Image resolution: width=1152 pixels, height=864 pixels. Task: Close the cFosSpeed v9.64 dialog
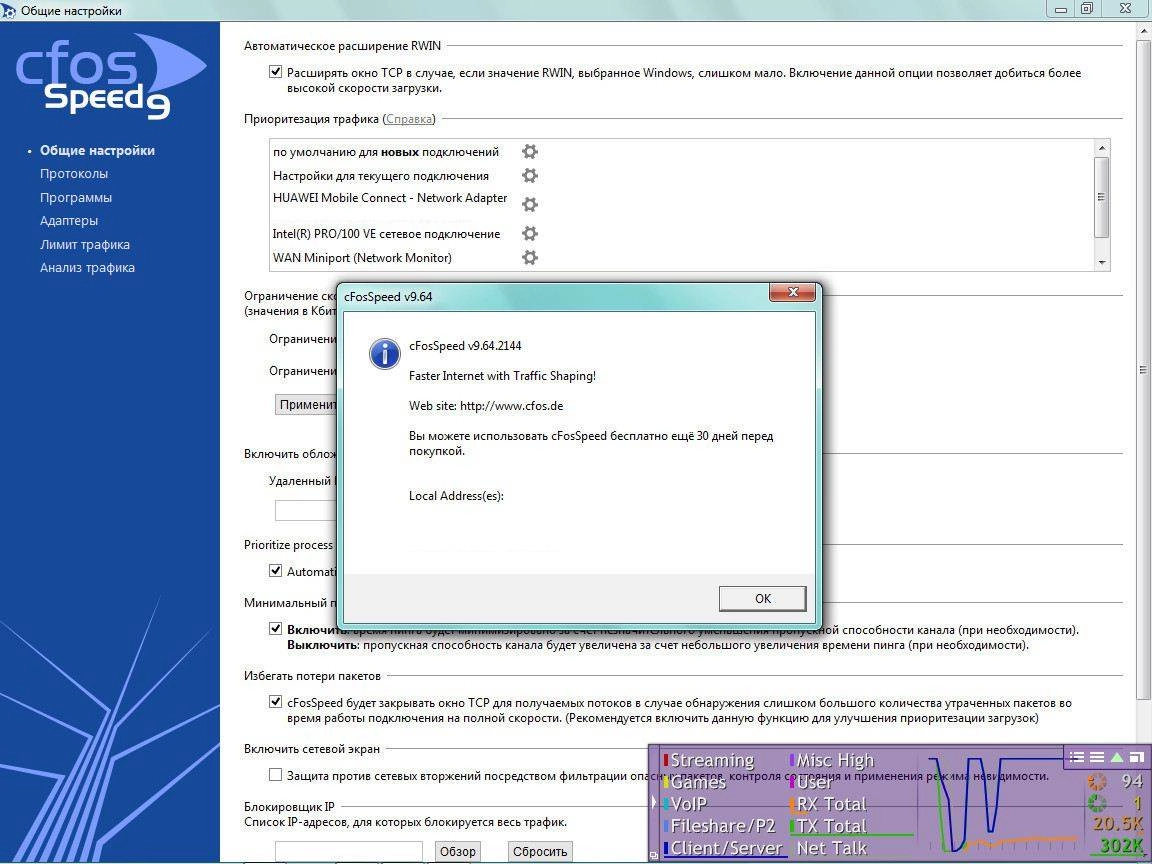click(x=792, y=292)
